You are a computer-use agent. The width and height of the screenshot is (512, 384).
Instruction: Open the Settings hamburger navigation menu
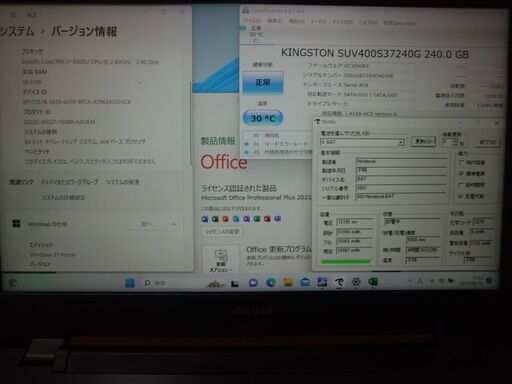13,14
